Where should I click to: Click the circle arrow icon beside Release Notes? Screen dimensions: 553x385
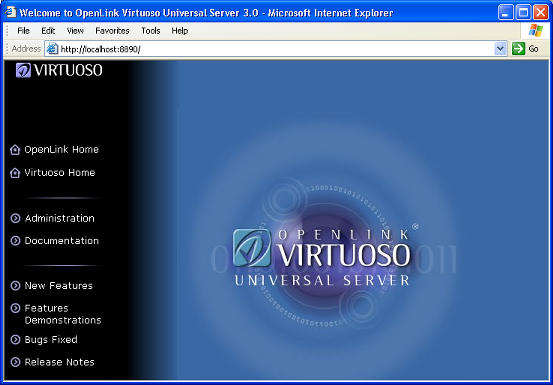pos(15,362)
